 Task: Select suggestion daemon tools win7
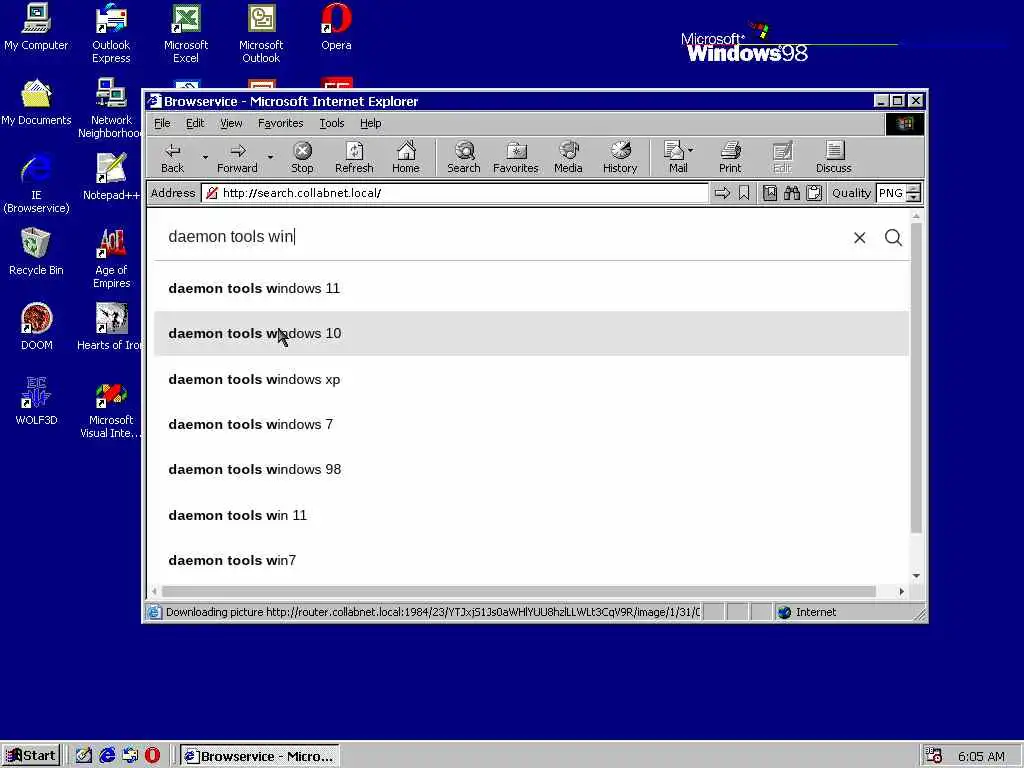[531, 560]
